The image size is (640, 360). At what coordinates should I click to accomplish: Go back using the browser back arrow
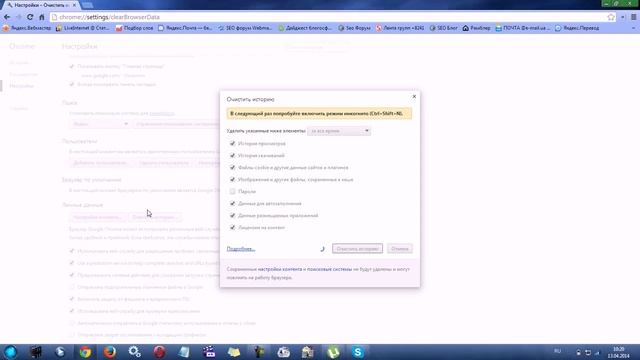pyautogui.click(x=7, y=17)
